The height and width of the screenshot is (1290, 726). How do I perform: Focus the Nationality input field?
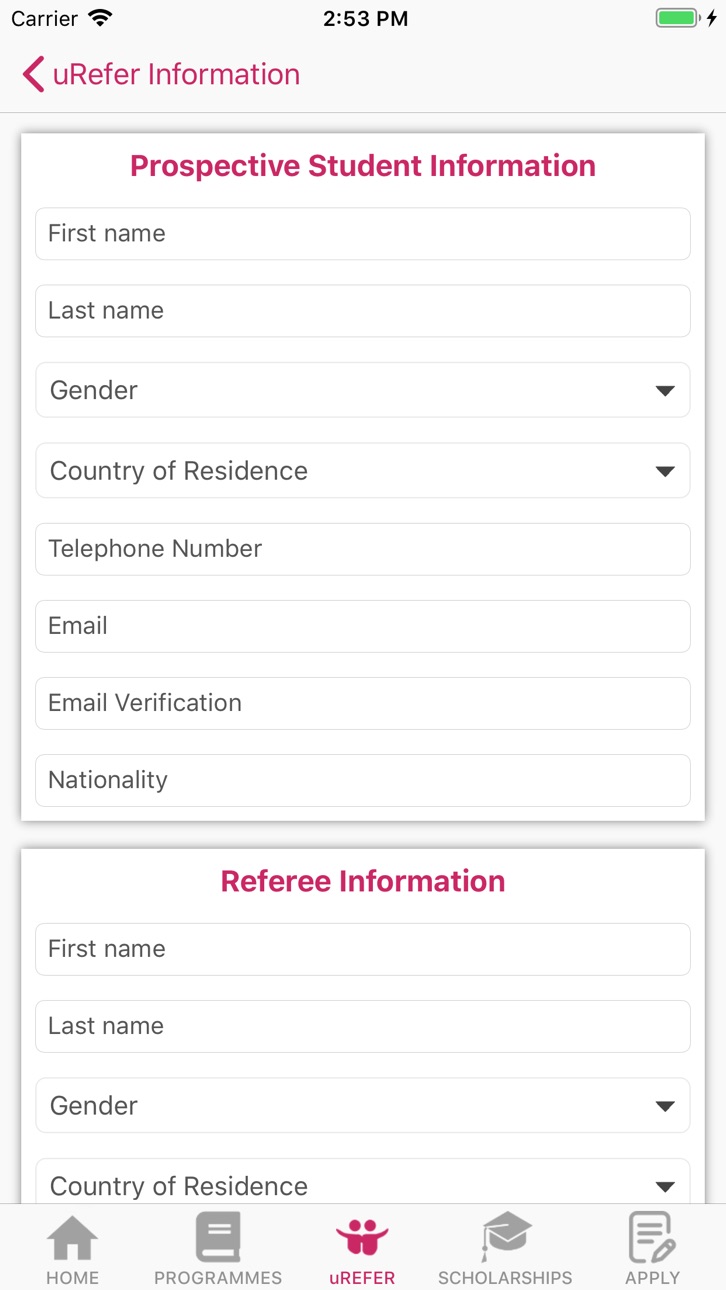click(363, 780)
